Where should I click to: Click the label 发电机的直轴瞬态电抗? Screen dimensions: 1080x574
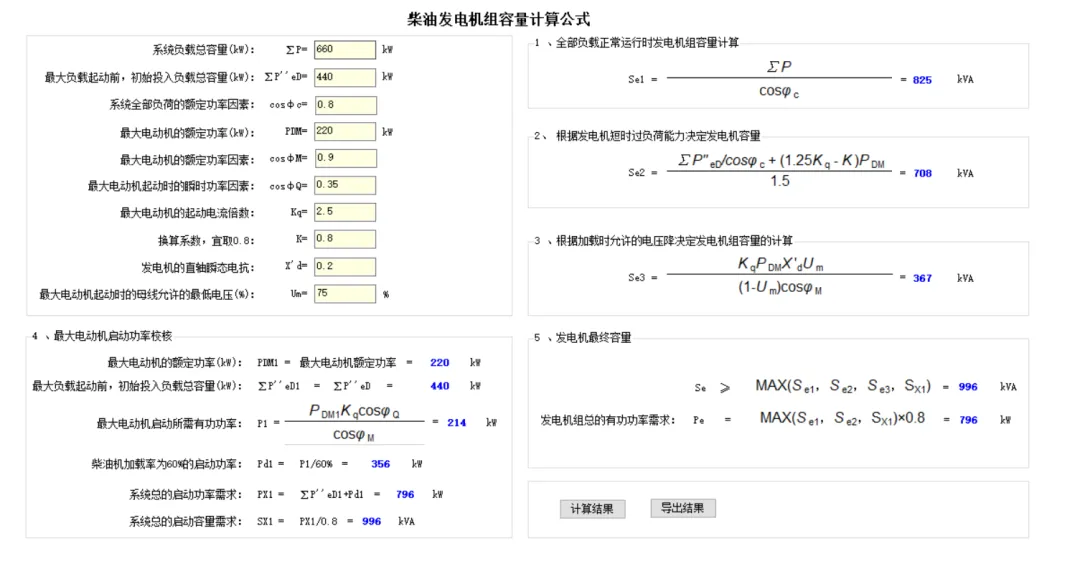tap(198, 267)
